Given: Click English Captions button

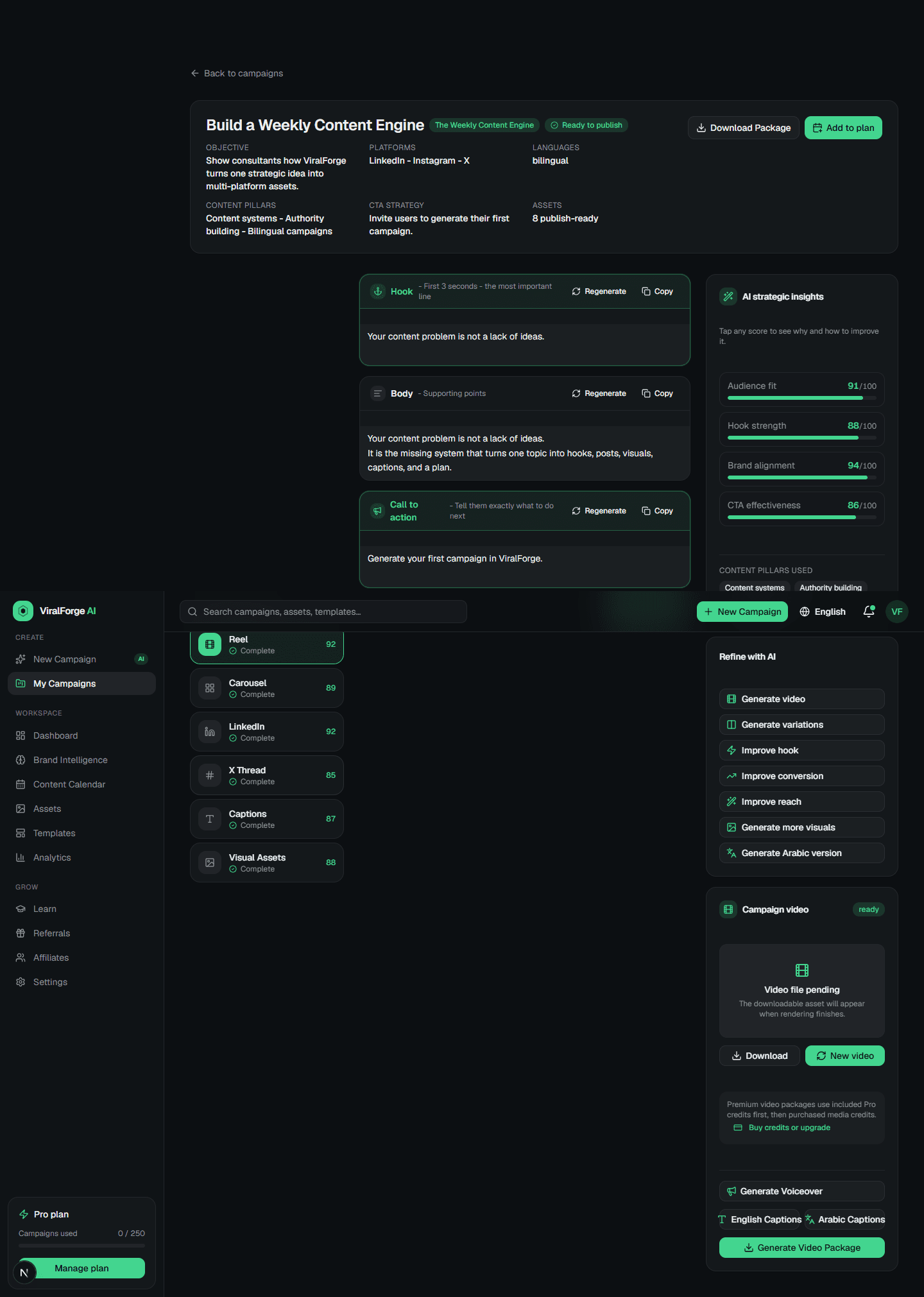Looking at the screenshot, I should (x=760, y=1219).
